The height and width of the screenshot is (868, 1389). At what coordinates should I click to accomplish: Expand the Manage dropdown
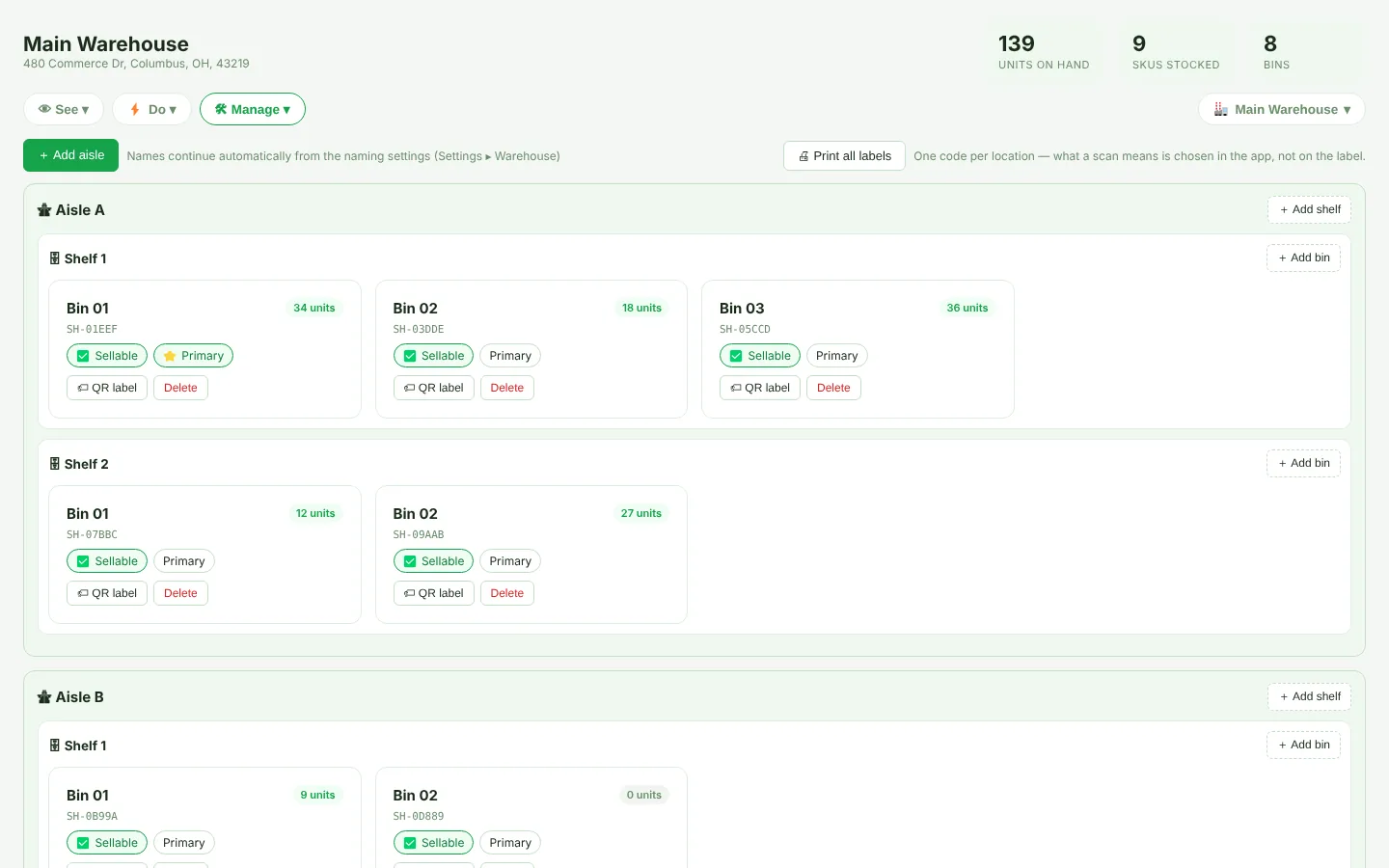pos(253,110)
